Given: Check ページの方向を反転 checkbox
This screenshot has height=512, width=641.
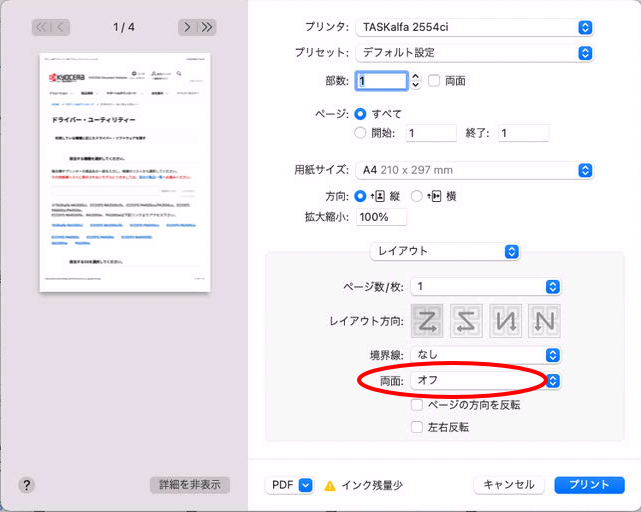Looking at the screenshot, I should pos(417,405).
